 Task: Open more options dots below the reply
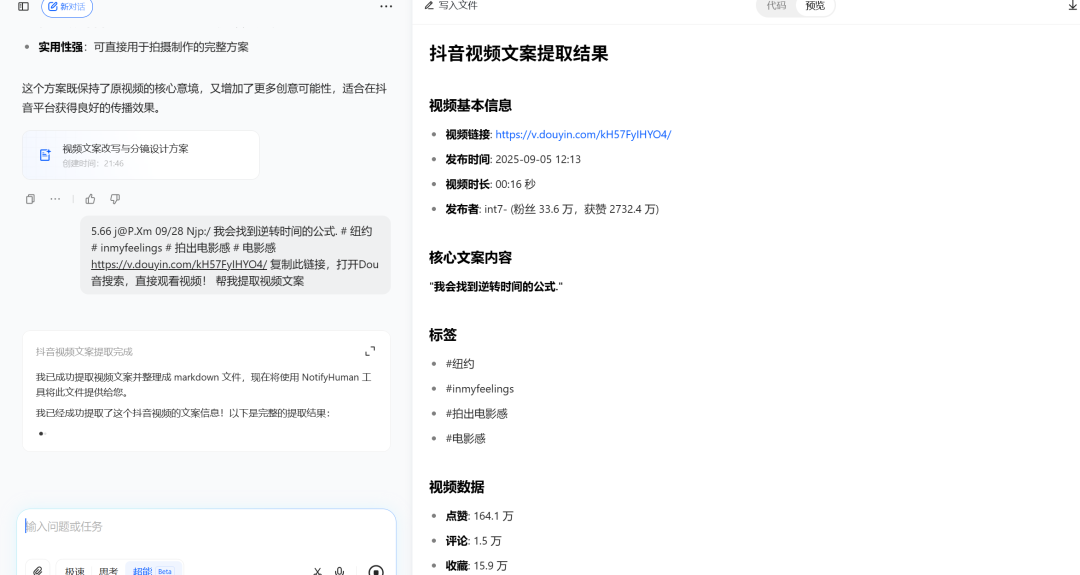coord(55,199)
